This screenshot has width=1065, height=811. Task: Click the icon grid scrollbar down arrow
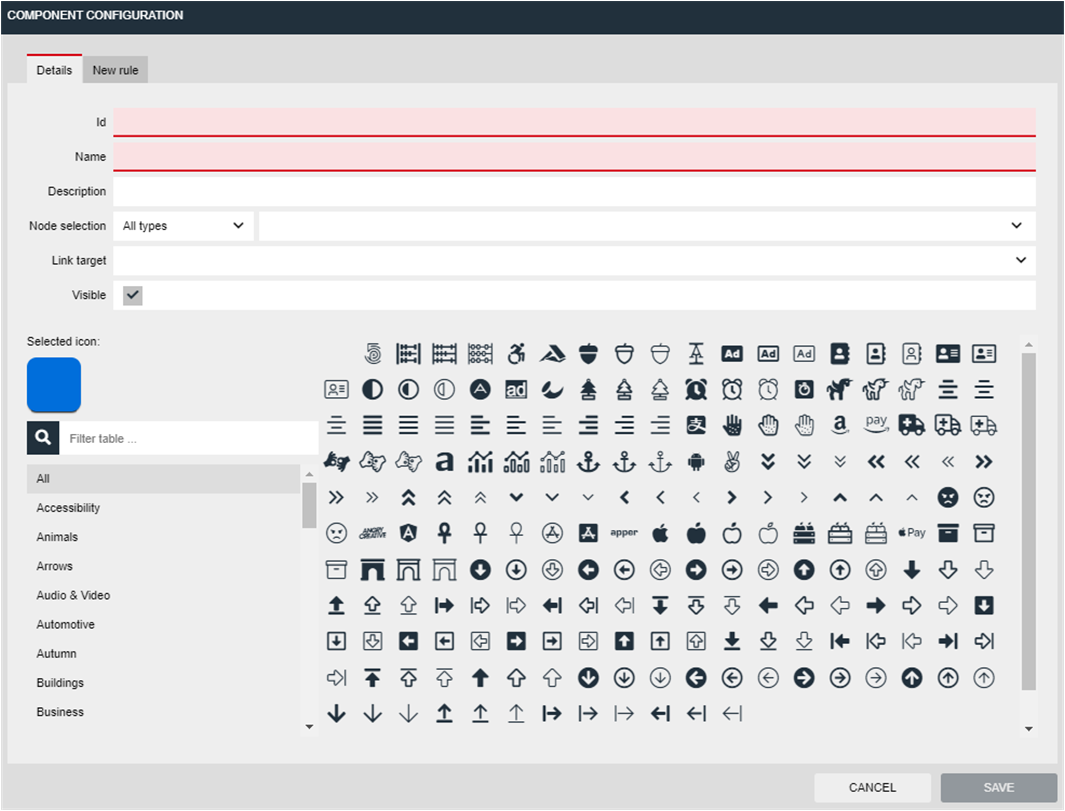(x=1029, y=729)
